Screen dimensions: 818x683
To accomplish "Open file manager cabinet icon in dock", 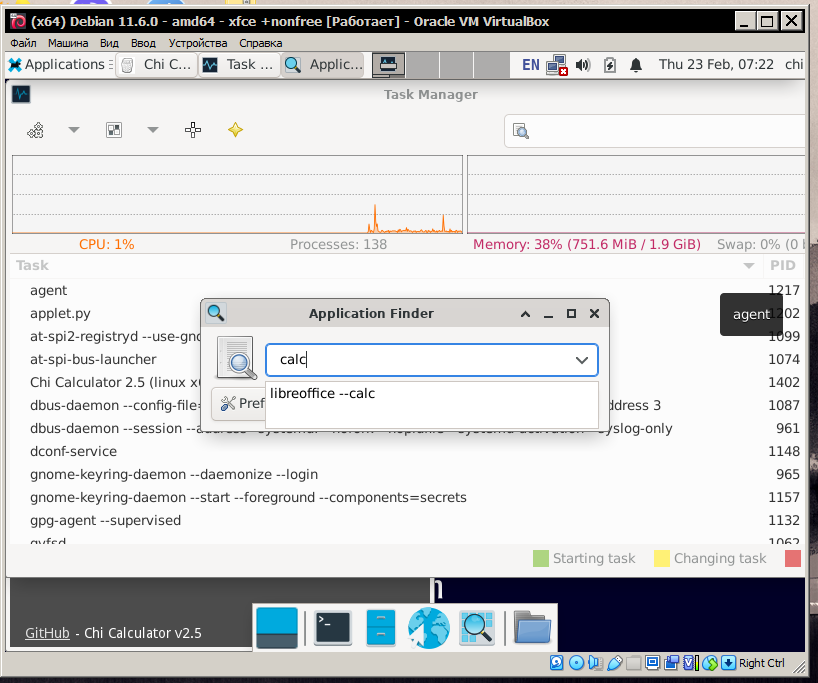I will pos(380,628).
